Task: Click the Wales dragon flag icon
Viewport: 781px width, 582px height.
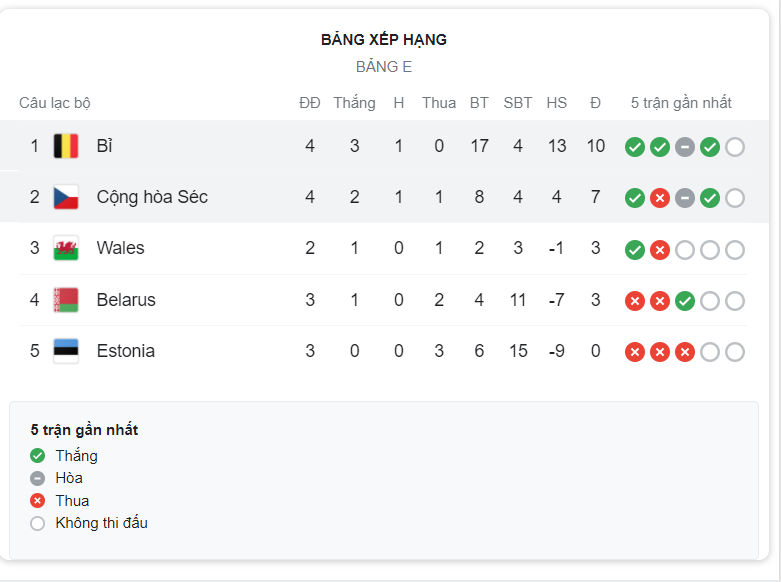Action: 66,248
